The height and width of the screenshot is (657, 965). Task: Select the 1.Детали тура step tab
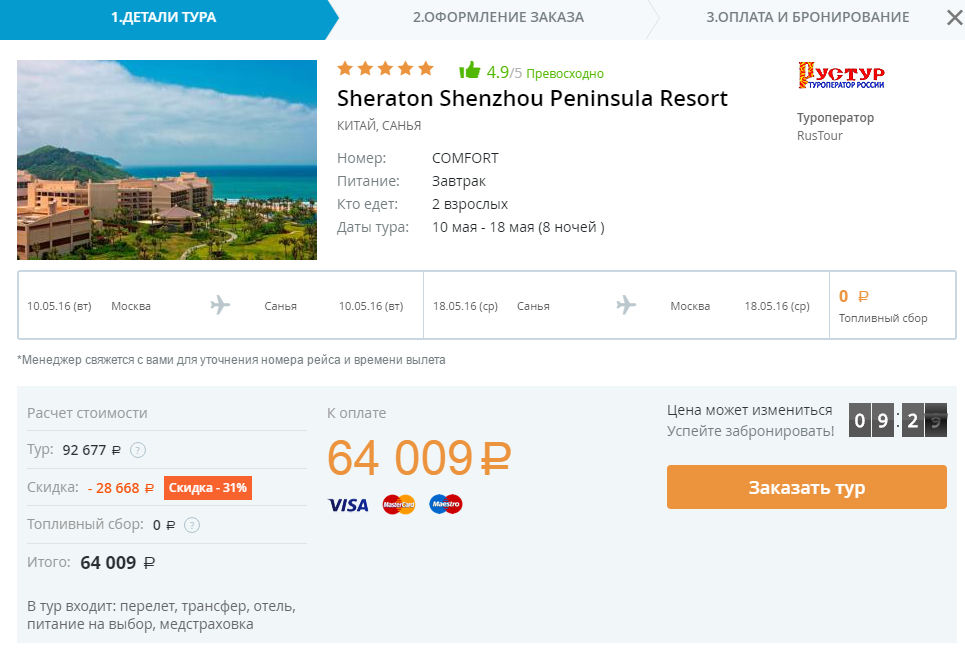pos(163,18)
